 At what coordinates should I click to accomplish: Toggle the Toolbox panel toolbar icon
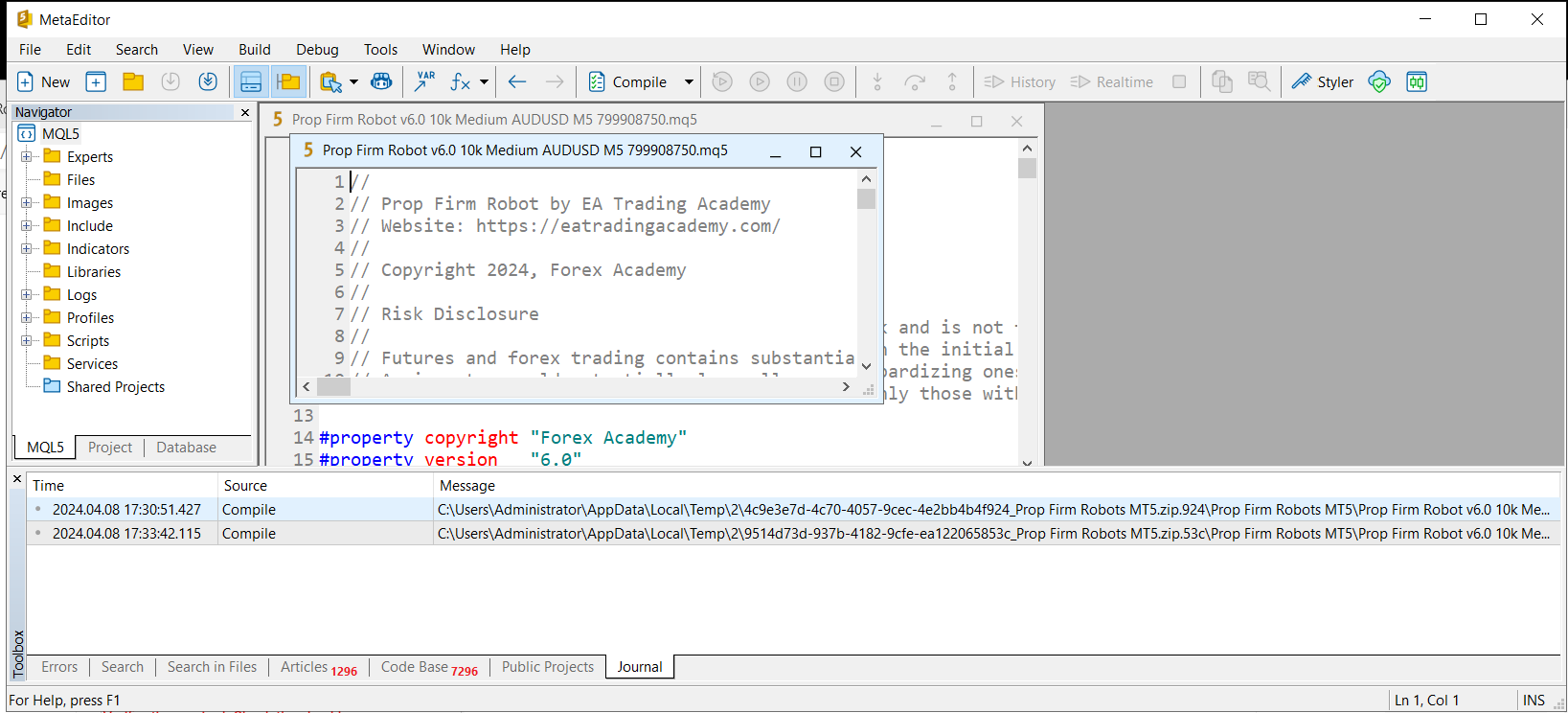click(x=251, y=82)
